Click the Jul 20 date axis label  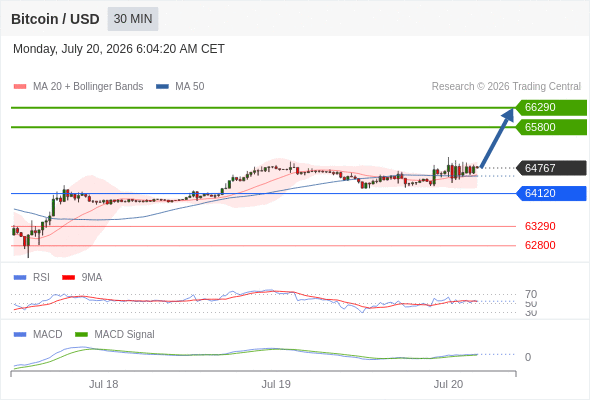click(x=448, y=384)
